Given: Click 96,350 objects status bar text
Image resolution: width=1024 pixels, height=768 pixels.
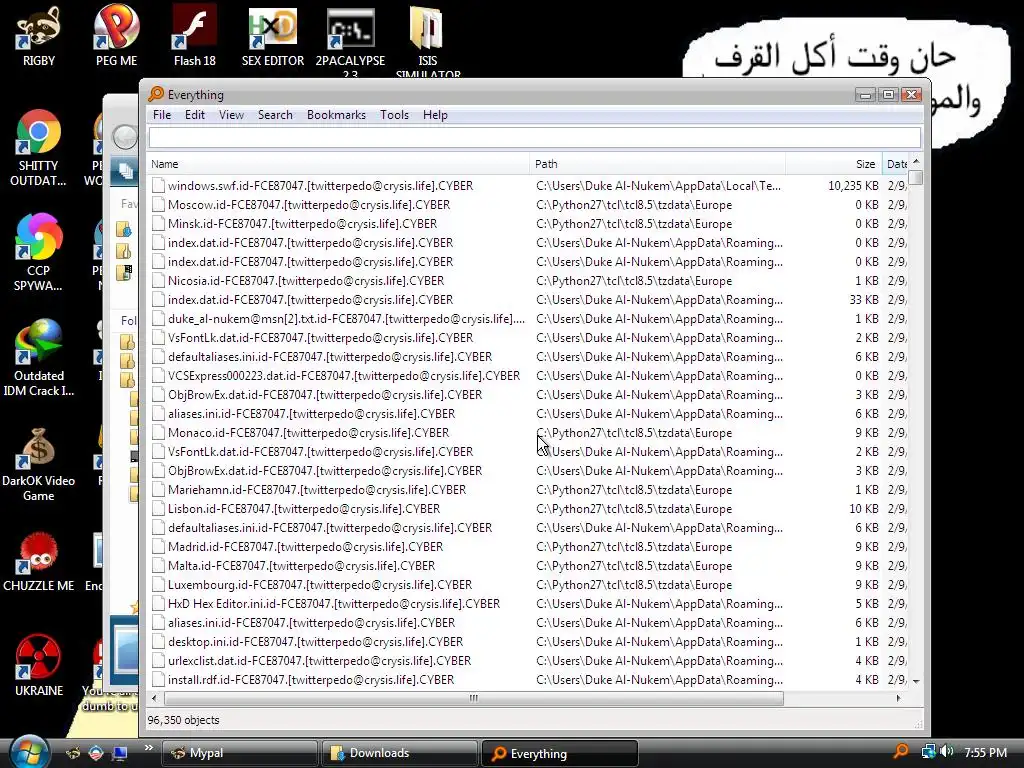Looking at the screenshot, I should point(184,720).
